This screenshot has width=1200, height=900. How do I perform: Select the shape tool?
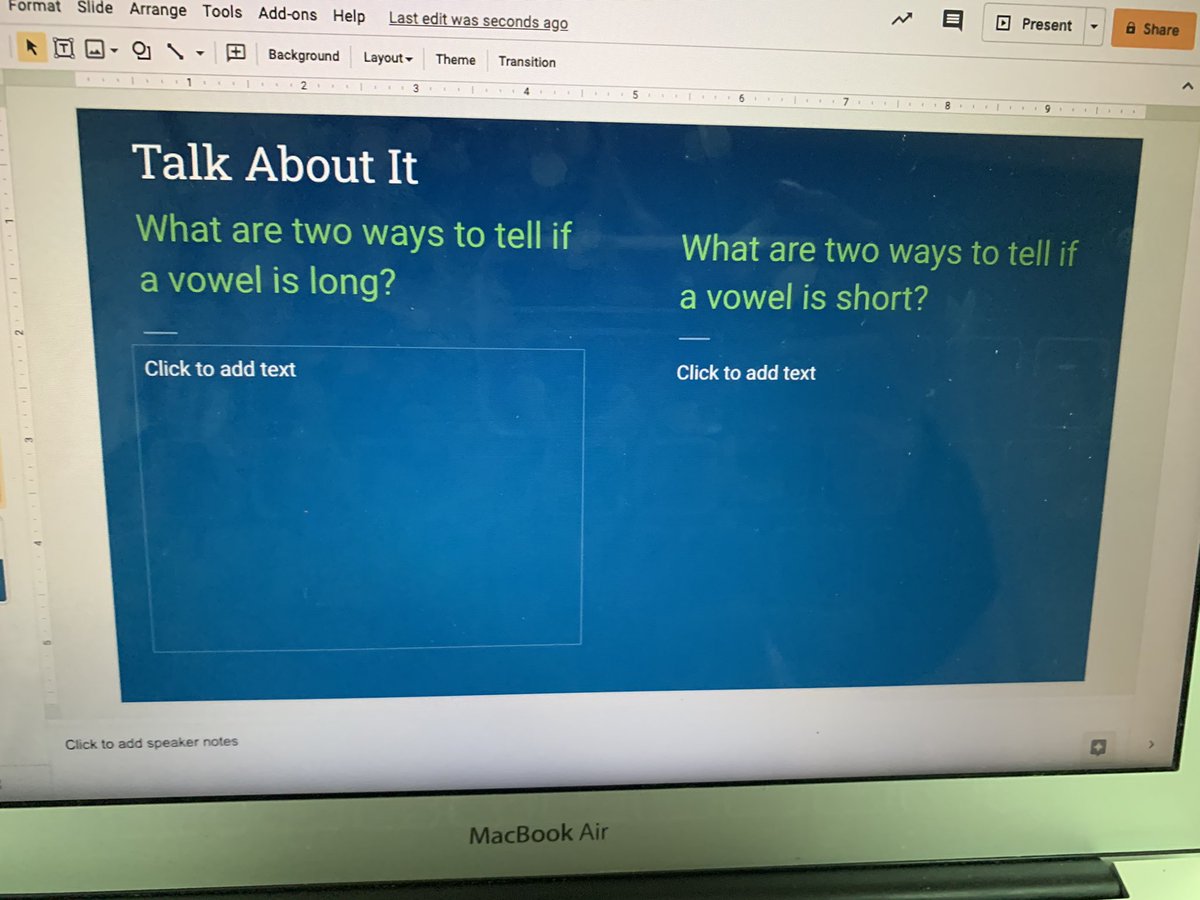click(x=142, y=50)
